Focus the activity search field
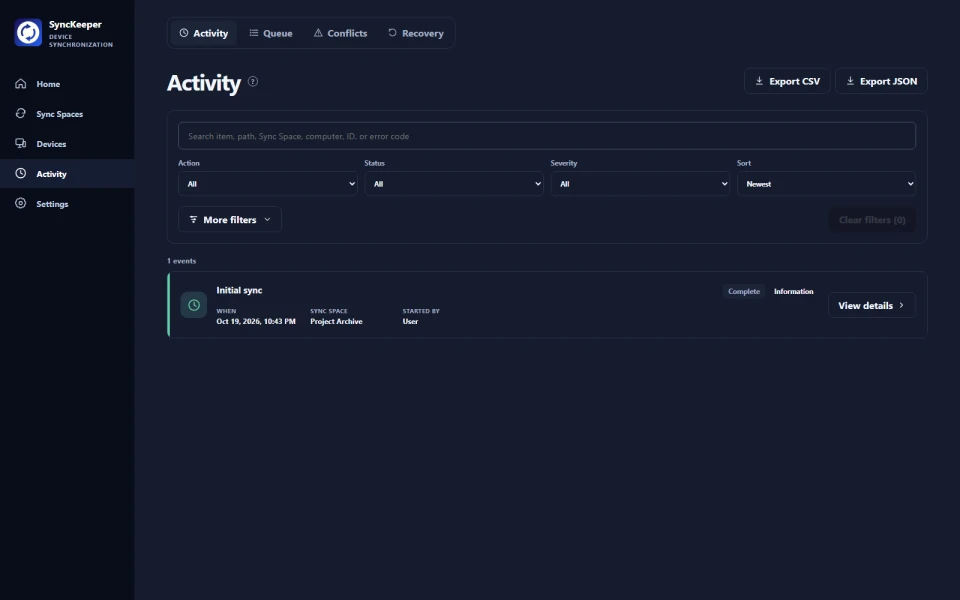 point(547,136)
